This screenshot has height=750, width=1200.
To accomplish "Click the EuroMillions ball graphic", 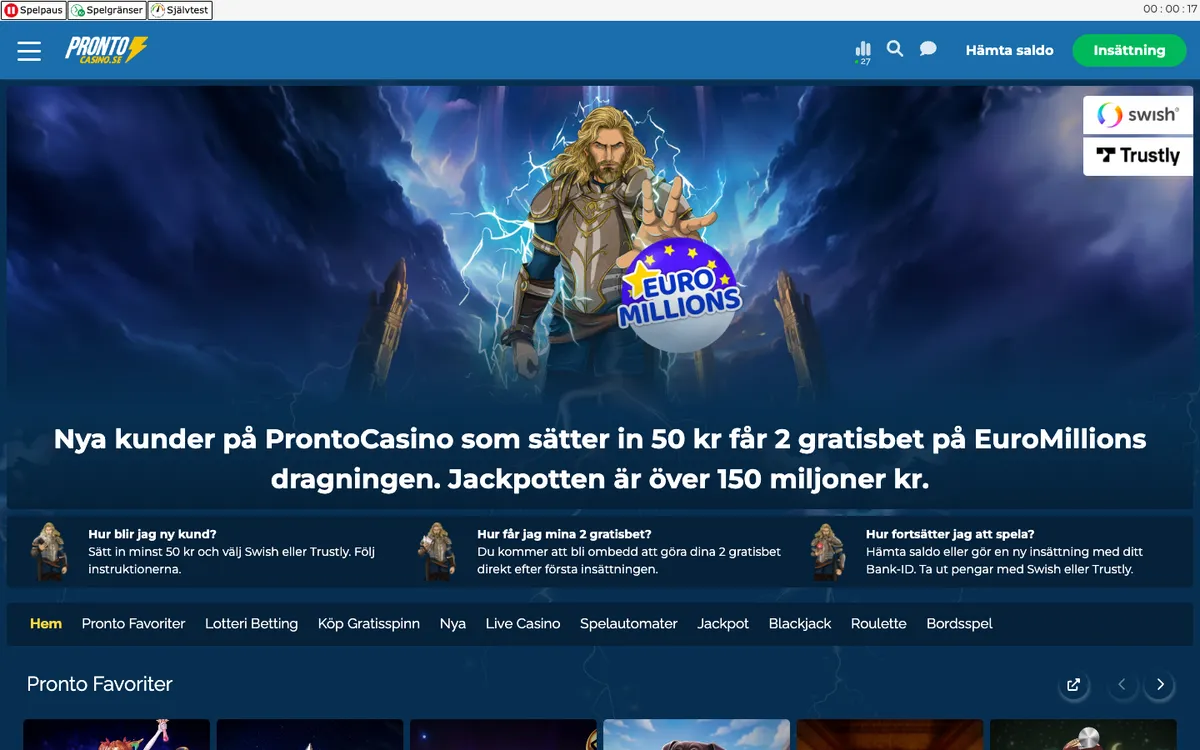I will pos(680,295).
